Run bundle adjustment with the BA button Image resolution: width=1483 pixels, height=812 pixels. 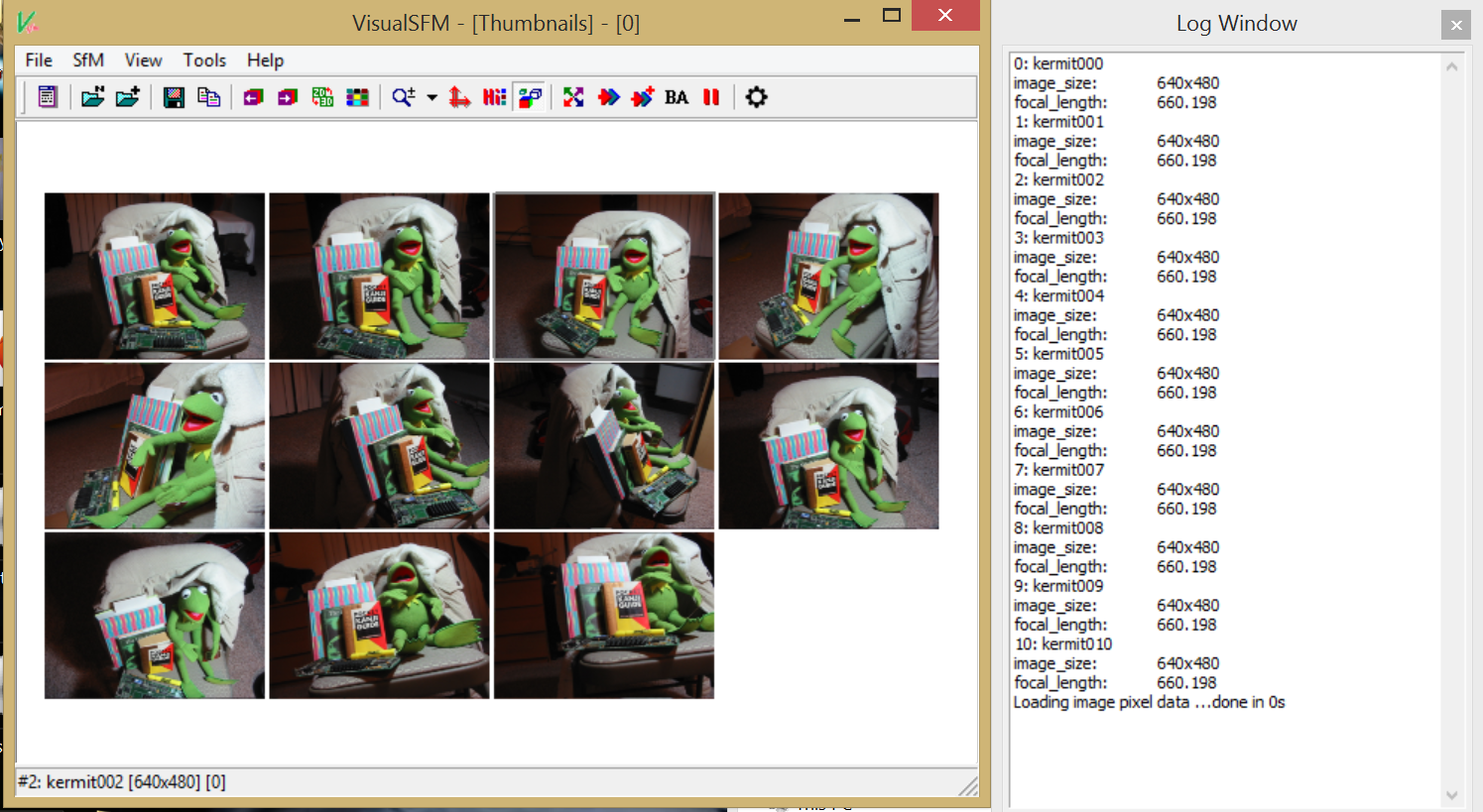[x=677, y=97]
